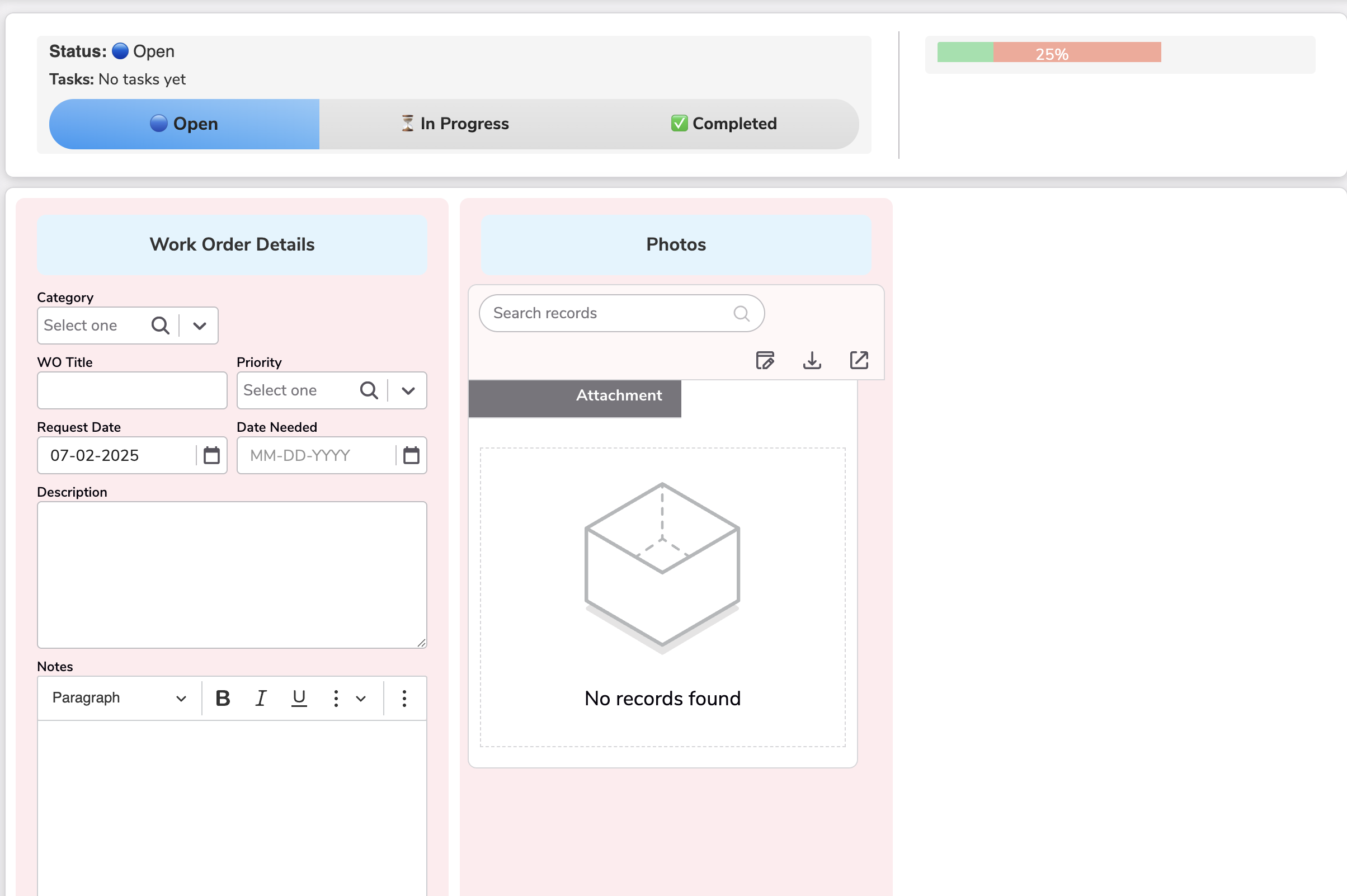Expand the Priority dropdown arrow
1347x896 pixels.
point(407,390)
